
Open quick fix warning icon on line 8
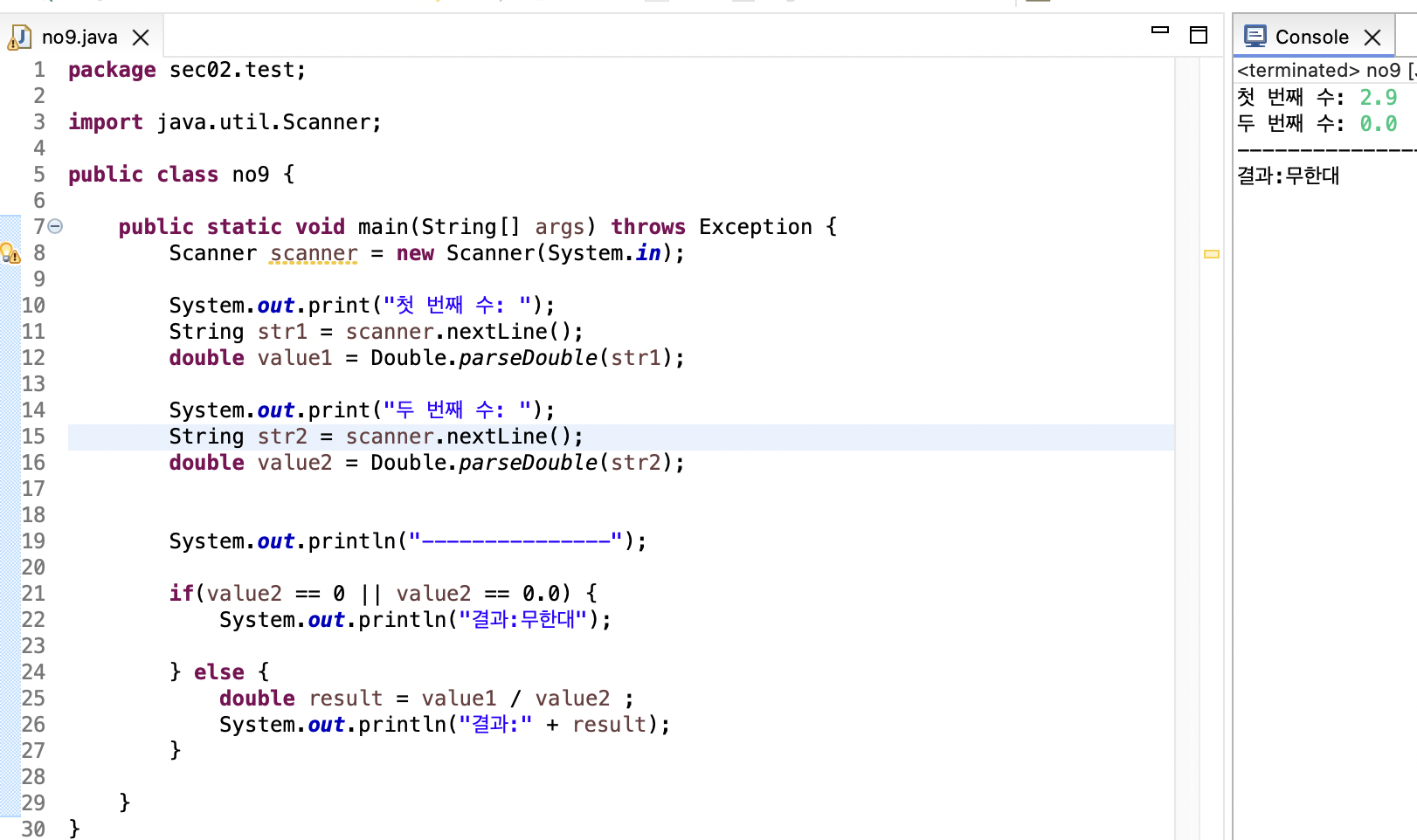[x=10, y=253]
